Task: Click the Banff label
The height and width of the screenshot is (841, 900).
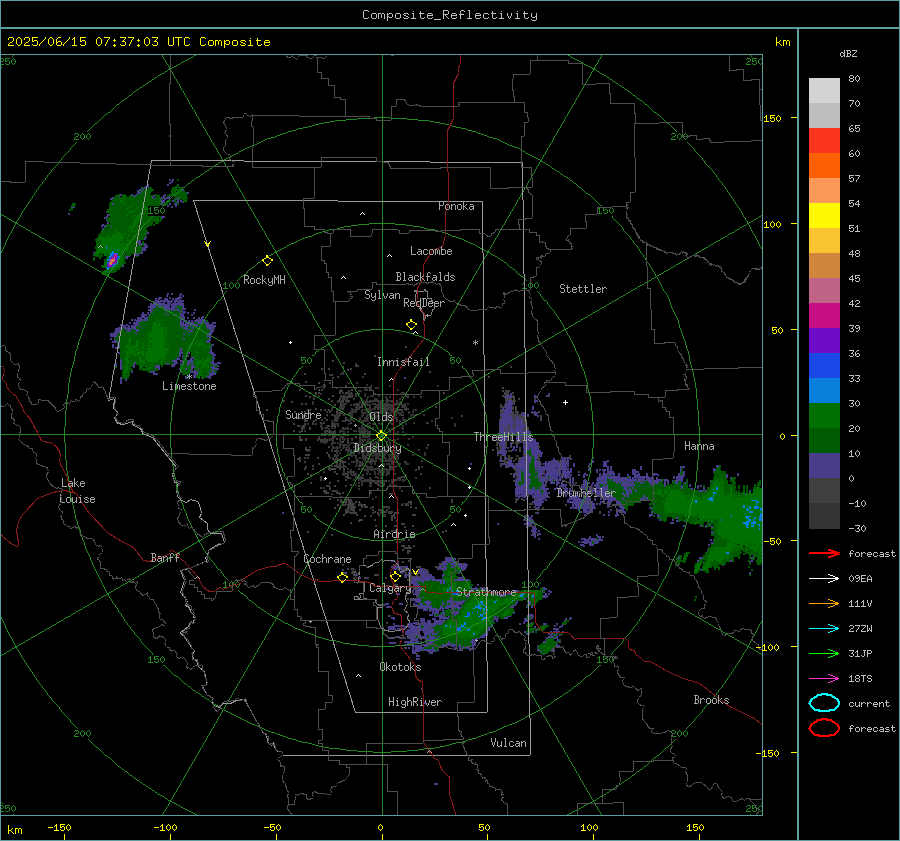Action: pos(165,558)
